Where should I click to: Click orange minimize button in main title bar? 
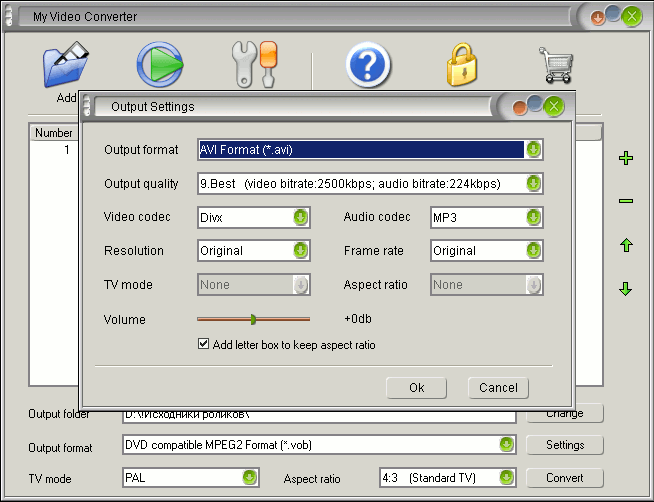pos(597,18)
